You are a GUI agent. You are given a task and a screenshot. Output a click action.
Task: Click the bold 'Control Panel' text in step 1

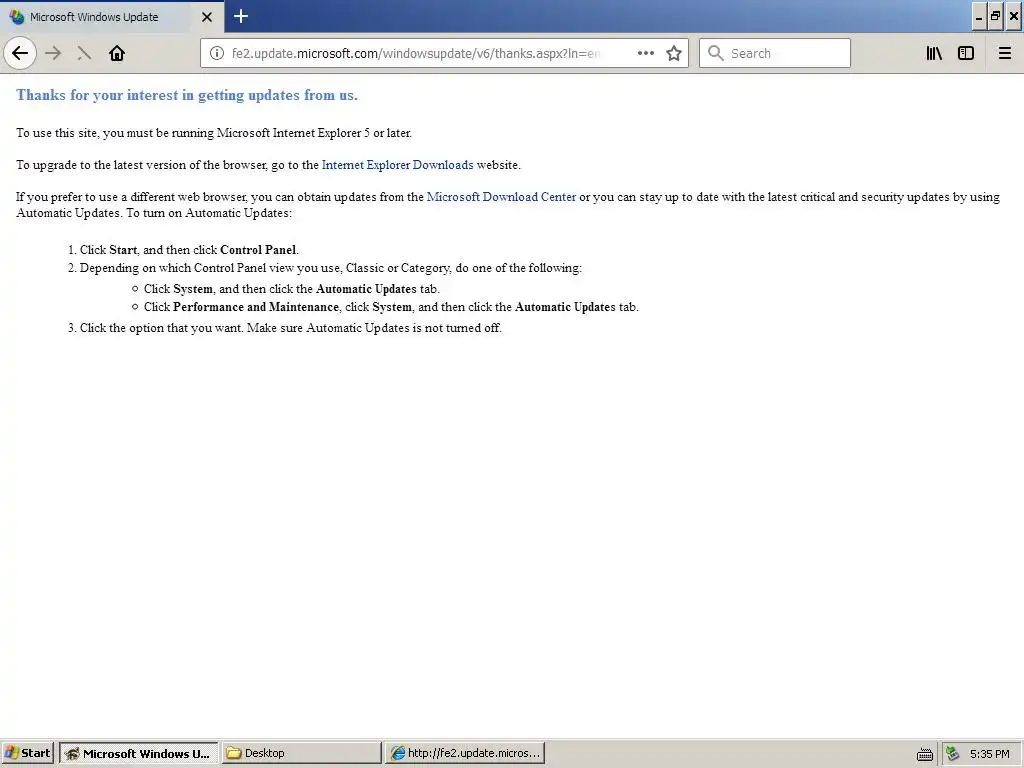tap(258, 249)
